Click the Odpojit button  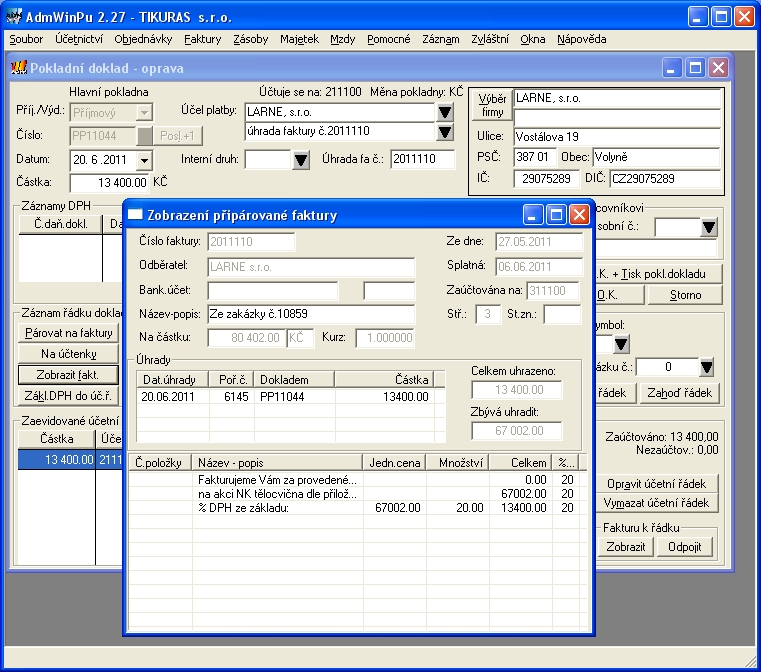point(684,547)
